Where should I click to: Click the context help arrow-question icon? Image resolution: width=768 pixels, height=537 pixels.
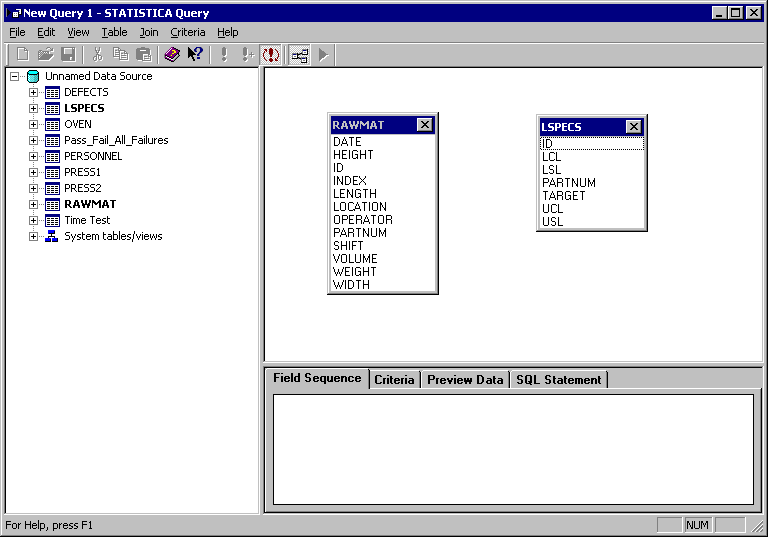[x=195, y=55]
